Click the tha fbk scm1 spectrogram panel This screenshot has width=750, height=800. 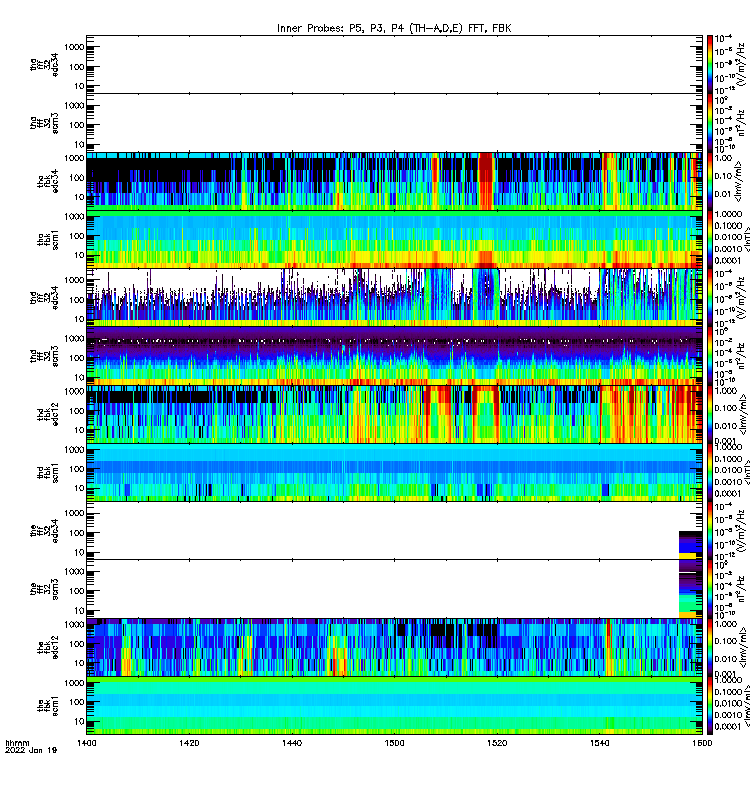(x=394, y=240)
